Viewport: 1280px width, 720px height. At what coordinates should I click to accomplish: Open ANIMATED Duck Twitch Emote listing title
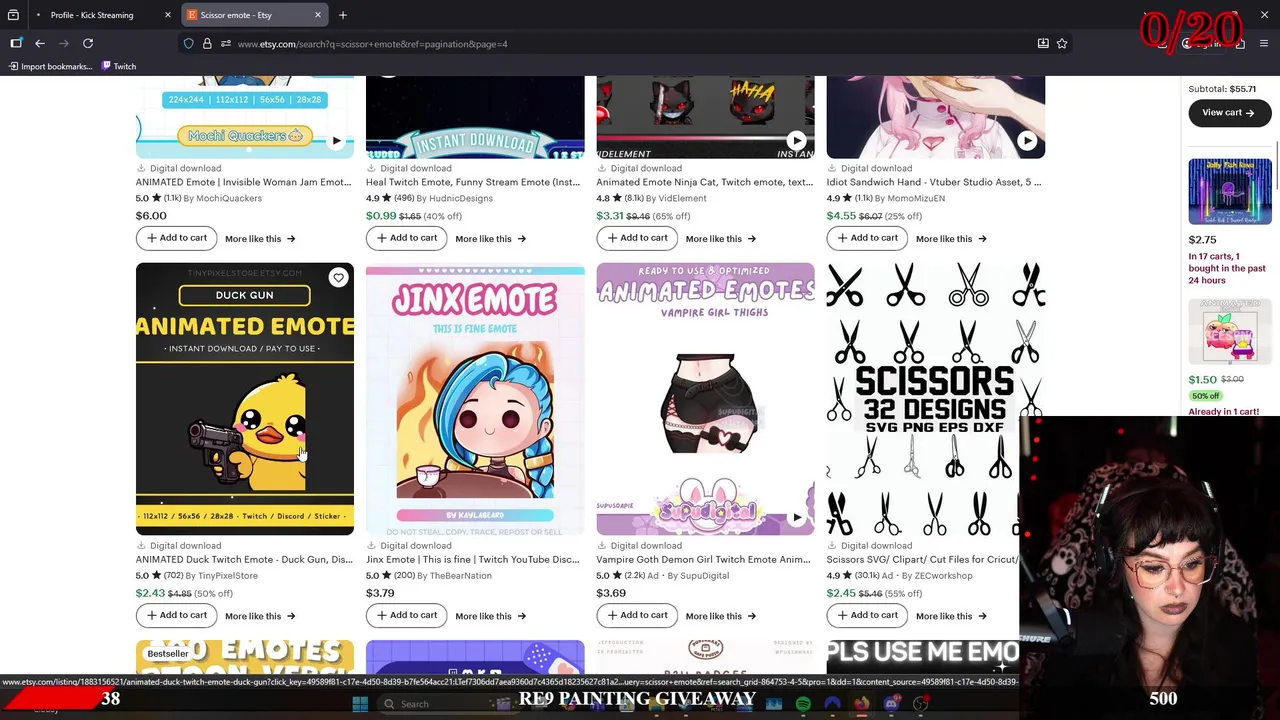point(244,560)
